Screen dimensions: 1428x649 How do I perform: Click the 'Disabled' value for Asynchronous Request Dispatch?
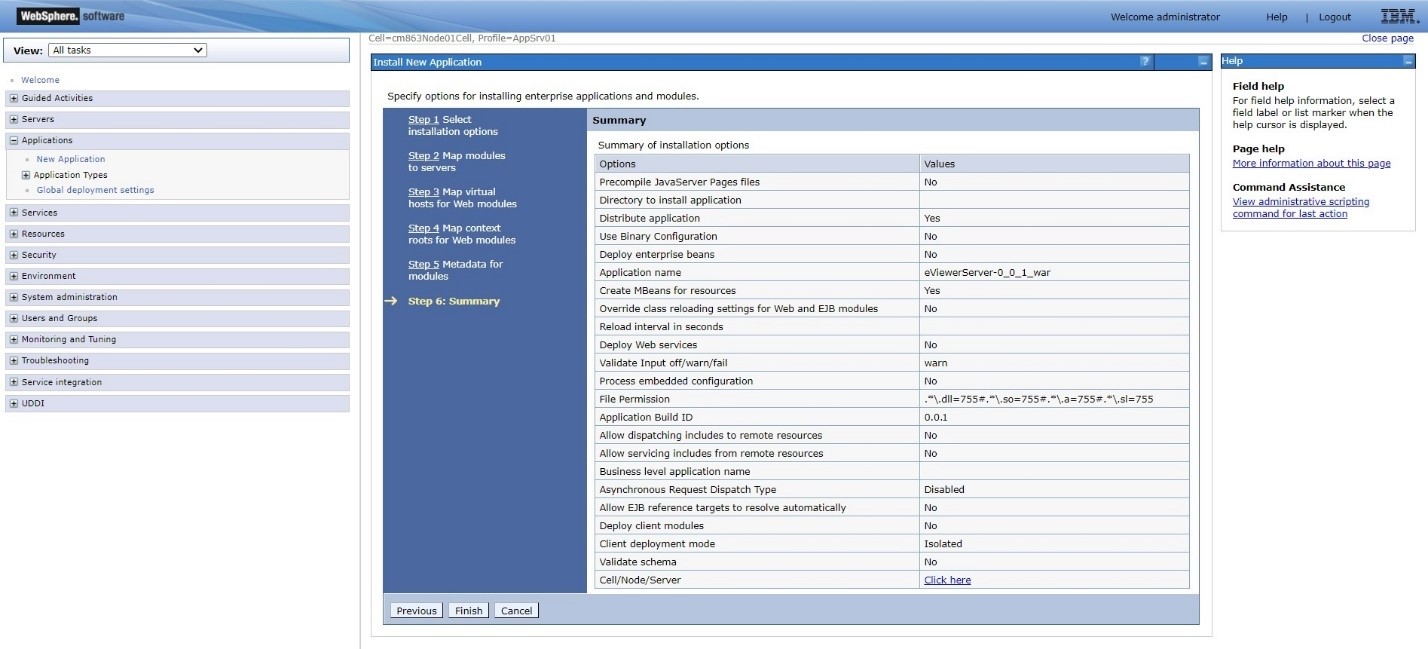[944, 490]
